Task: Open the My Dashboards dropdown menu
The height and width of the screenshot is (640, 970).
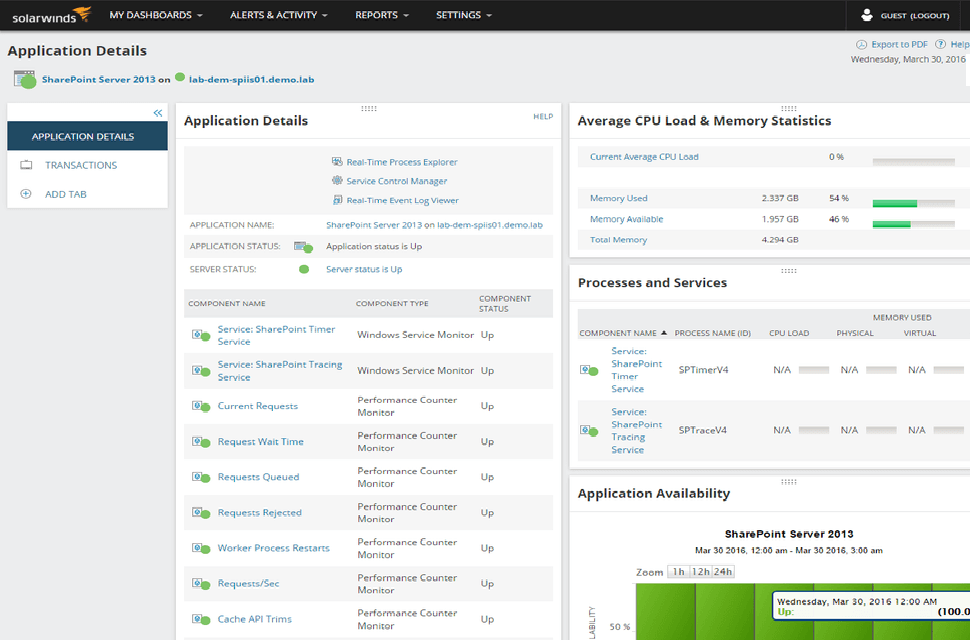Action: (156, 15)
